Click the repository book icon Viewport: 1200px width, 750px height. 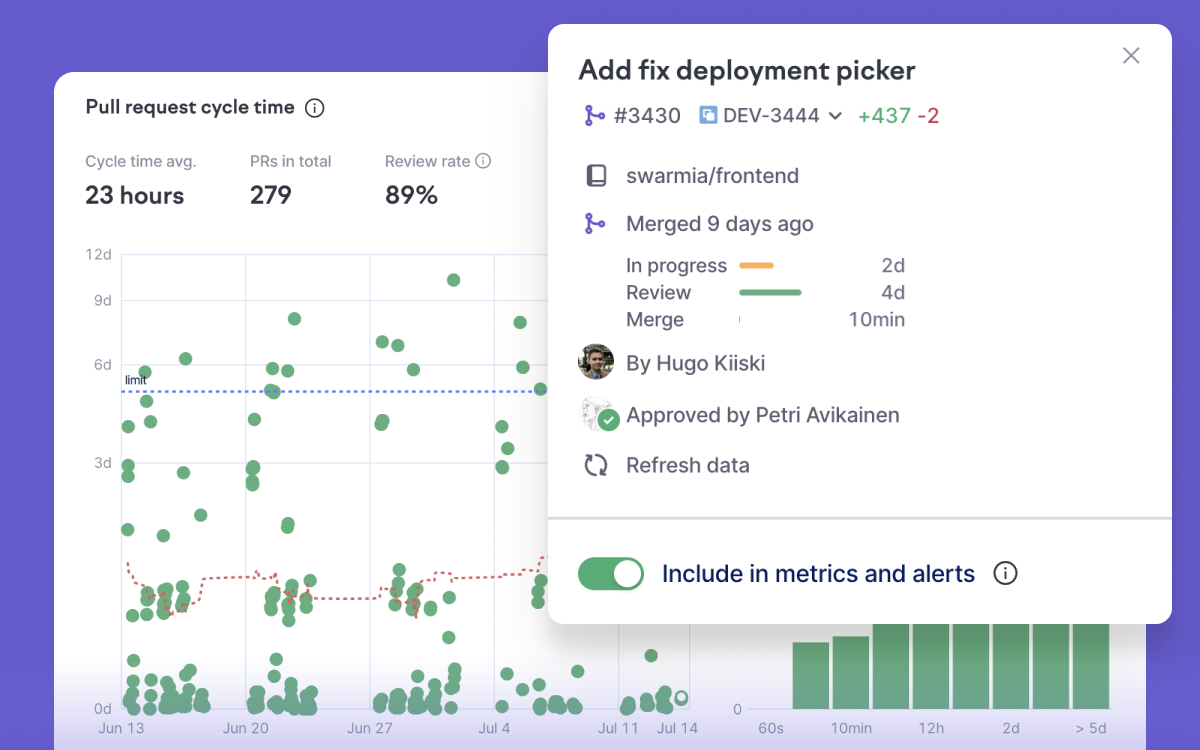(x=596, y=176)
